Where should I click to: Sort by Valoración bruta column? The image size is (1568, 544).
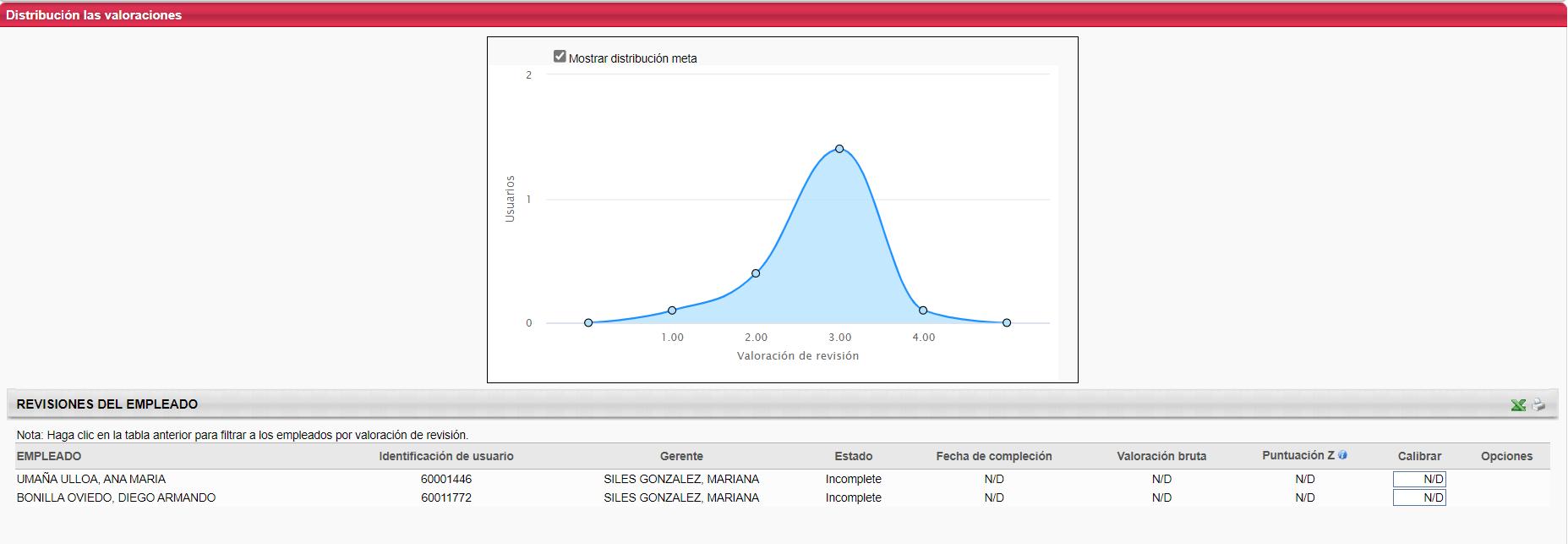[x=1161, y=456]
